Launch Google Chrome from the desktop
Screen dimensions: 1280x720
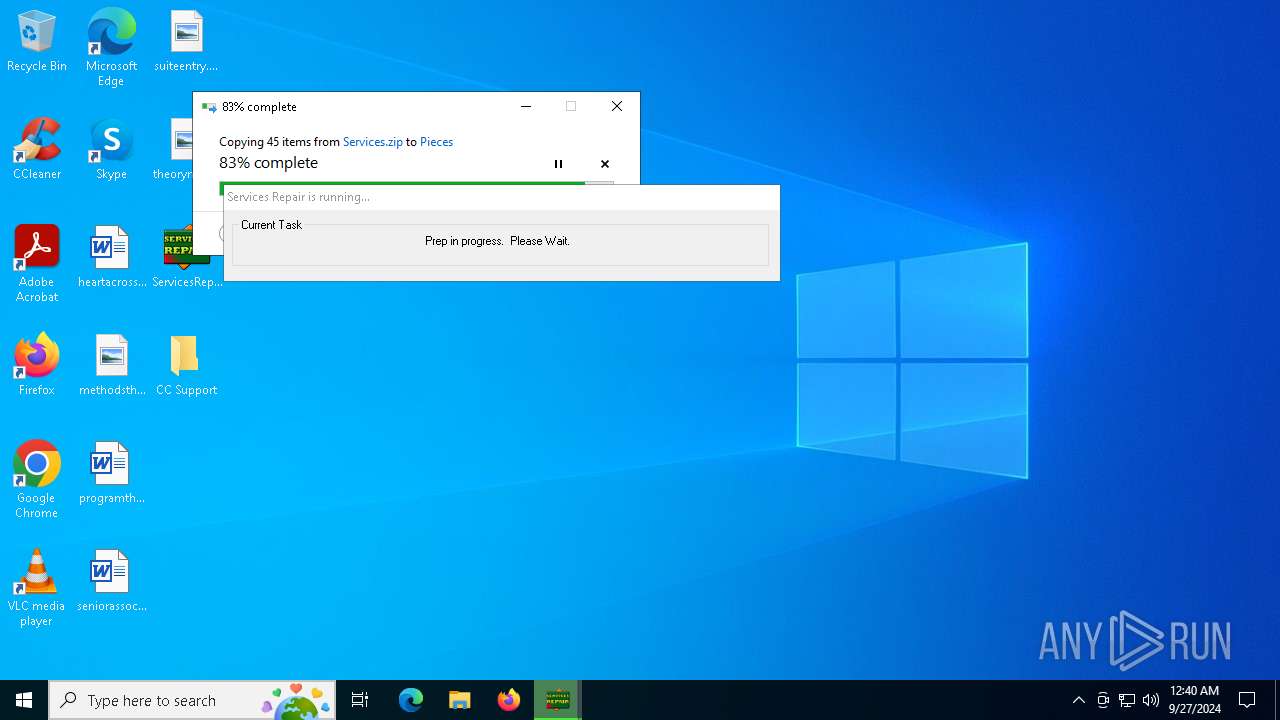pyautogui.click(x=37, y=480)
